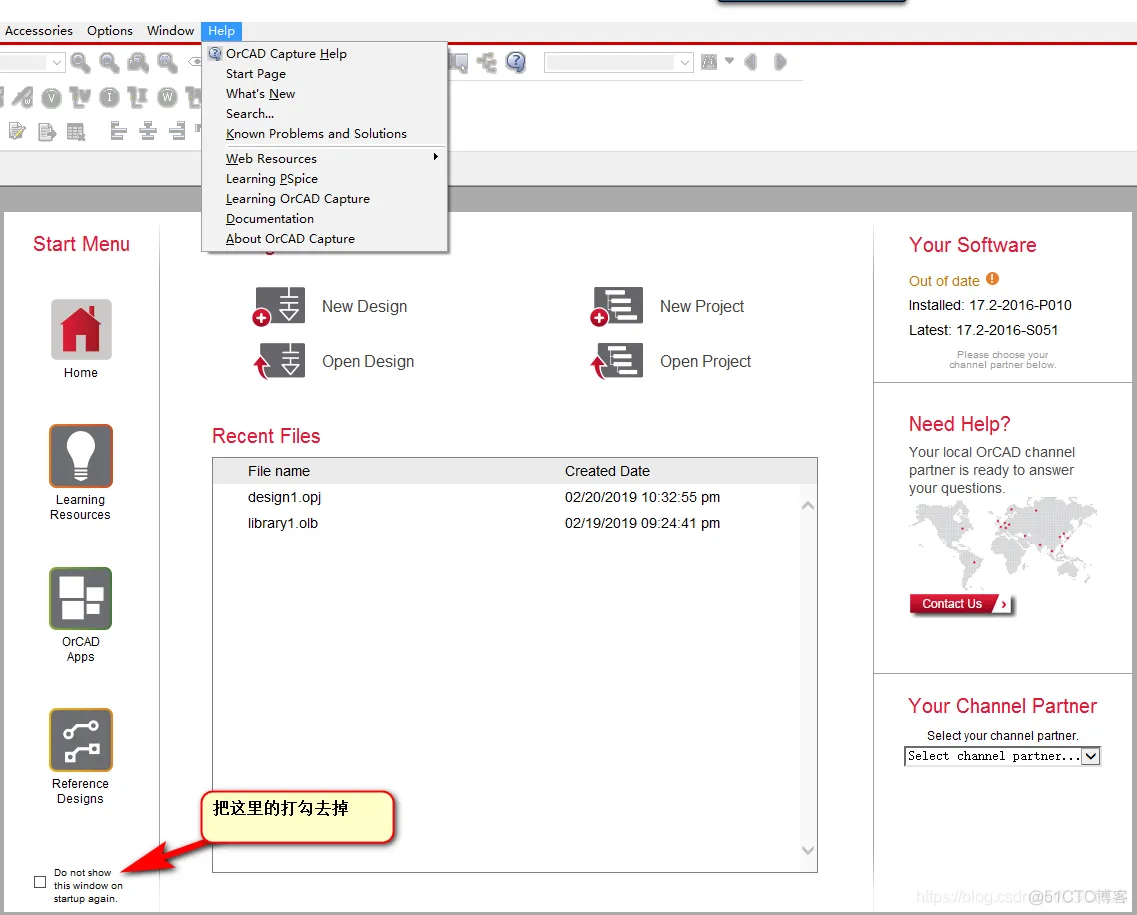This screenshot has height=915, width=1137.
Task: Click the 02/20/2019 10:32:55 pm date cell
Action: 642,497
